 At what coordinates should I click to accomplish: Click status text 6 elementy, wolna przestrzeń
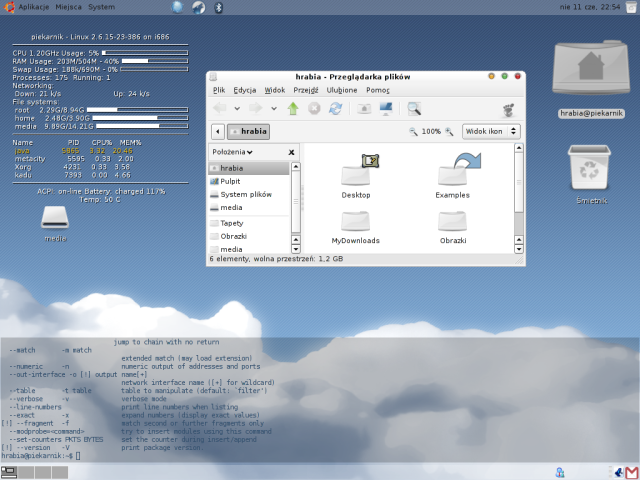tap(276, 259)
